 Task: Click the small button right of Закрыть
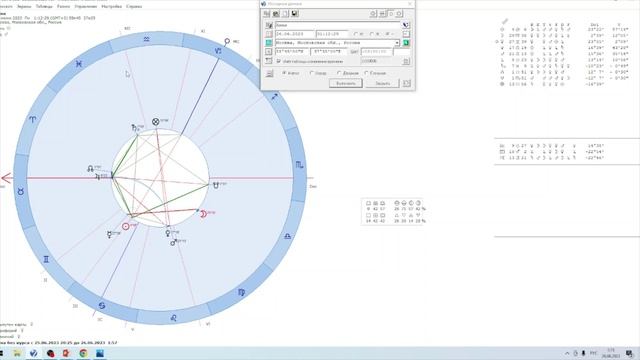click(x=407, y=83)
